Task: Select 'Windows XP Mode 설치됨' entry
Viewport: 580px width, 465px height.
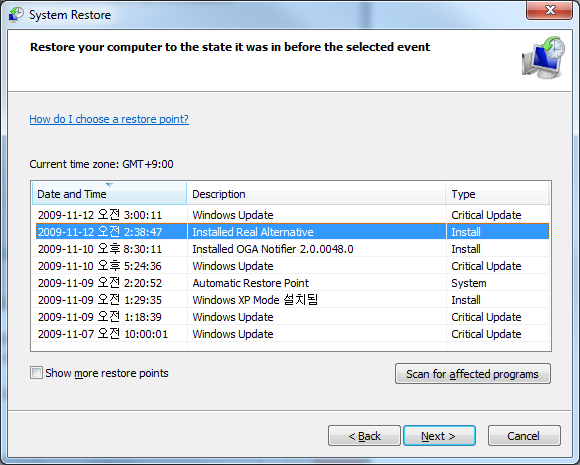Action: pyautogui.click(x=255, y=300)
